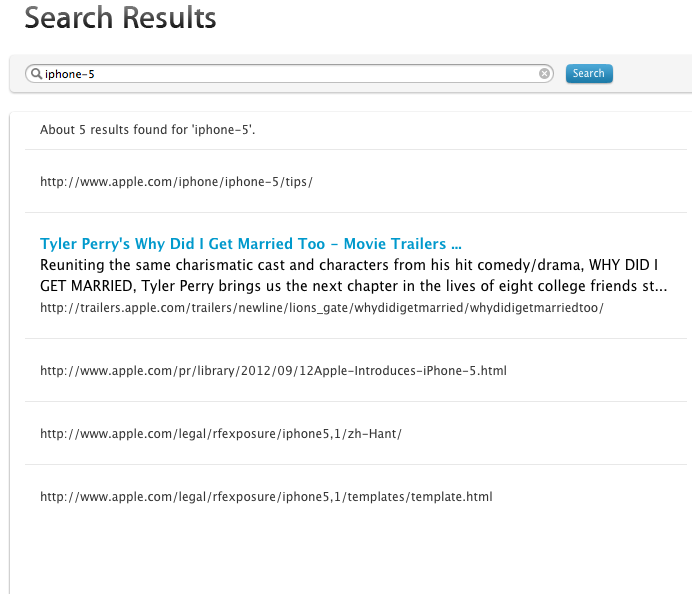
Task: Click the whydidigetmarriedtoo trailers URL
Action: pos(322,308)
